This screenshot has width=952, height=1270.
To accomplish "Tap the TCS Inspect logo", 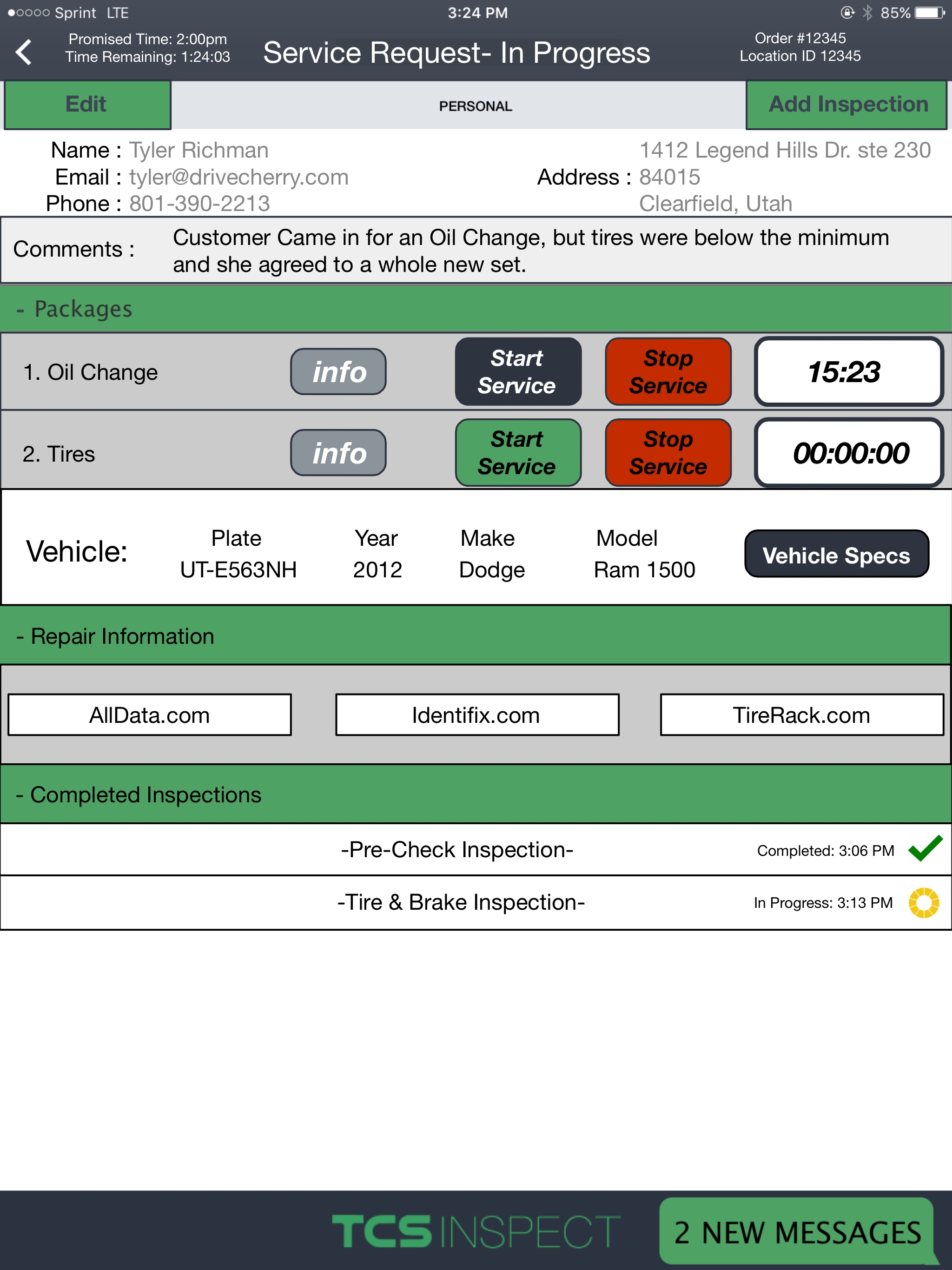I will pyautogui.click(x=476, y=1230).
